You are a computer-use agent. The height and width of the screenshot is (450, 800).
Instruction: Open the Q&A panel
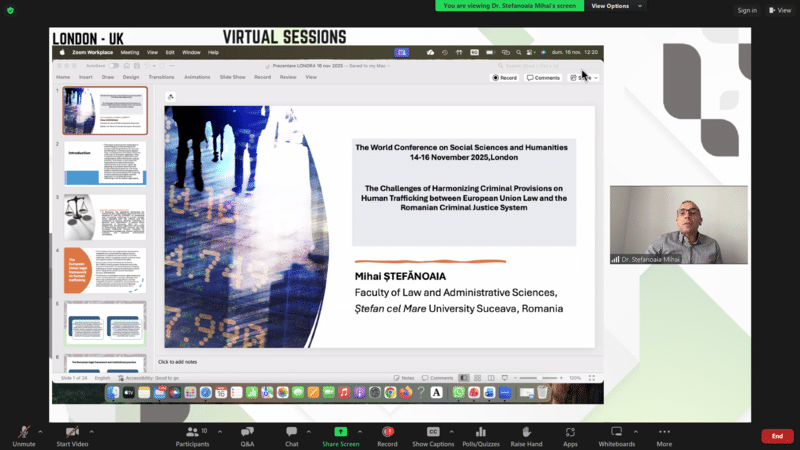point(247,435)
